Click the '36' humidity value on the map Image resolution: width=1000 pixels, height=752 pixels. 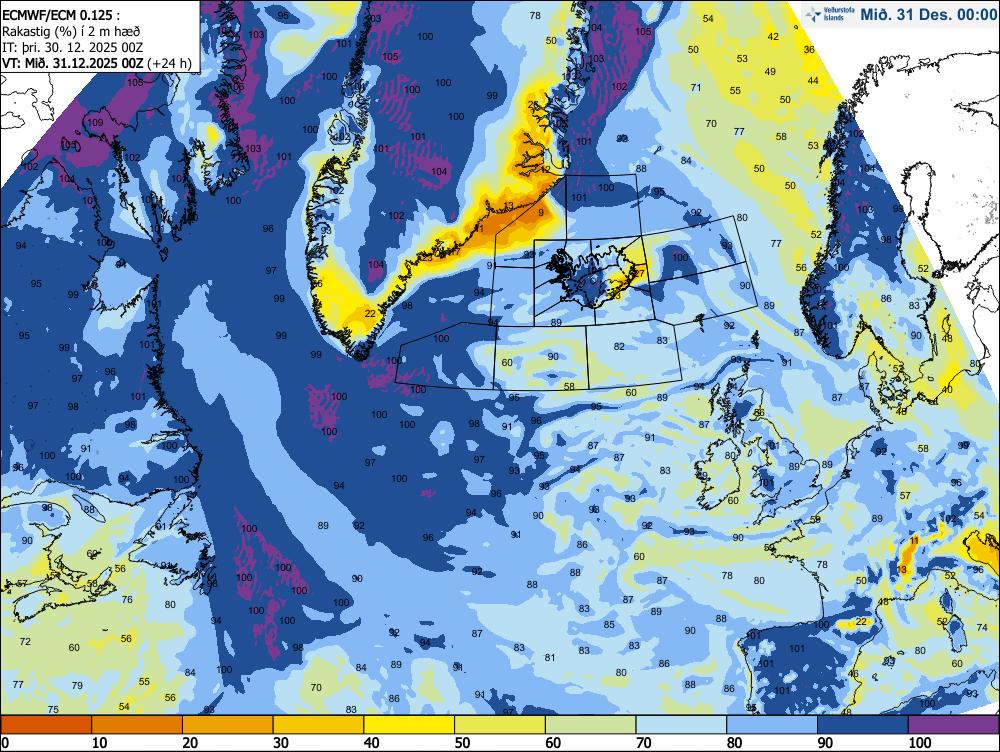[x=809, y=49]
